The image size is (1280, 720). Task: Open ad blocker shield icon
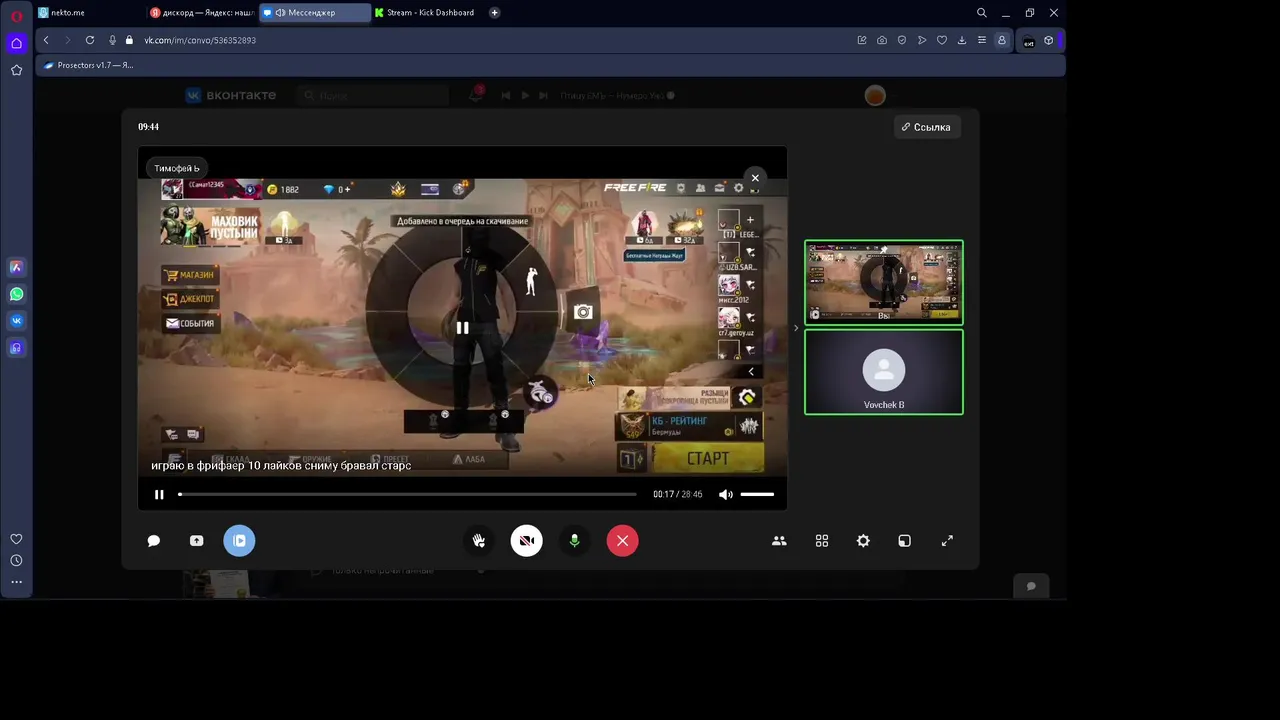902,40
